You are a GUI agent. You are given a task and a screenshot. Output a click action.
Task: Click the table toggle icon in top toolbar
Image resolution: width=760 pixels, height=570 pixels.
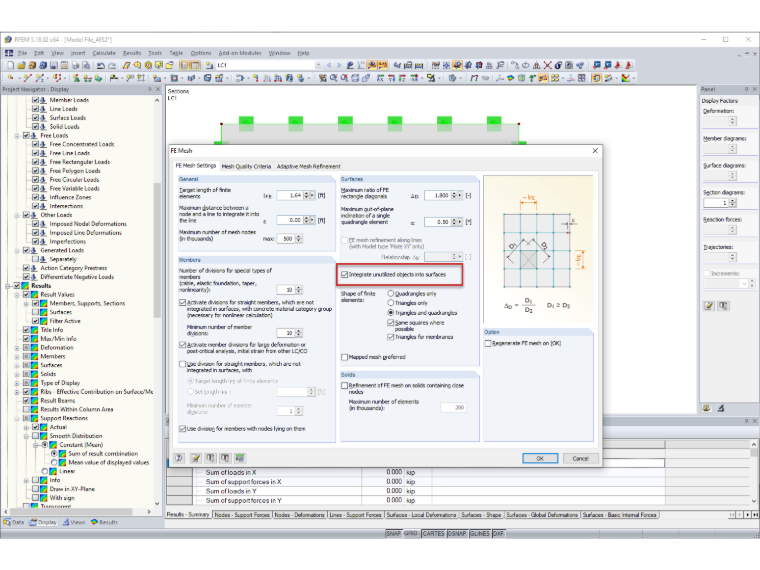195,65
